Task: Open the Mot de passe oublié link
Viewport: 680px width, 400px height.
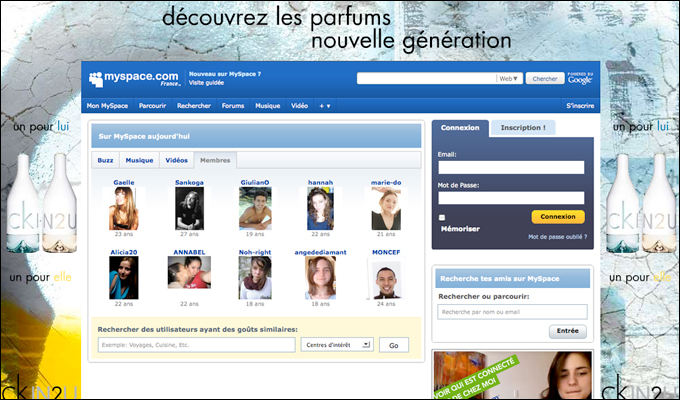Action: pos(557,237)
